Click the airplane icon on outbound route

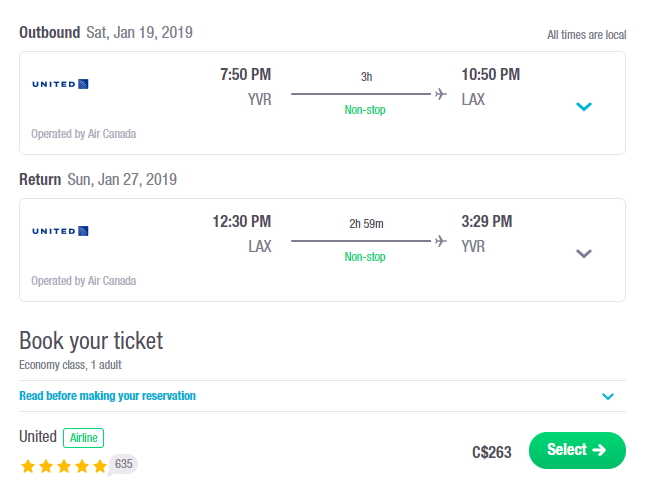pos(441,94)
